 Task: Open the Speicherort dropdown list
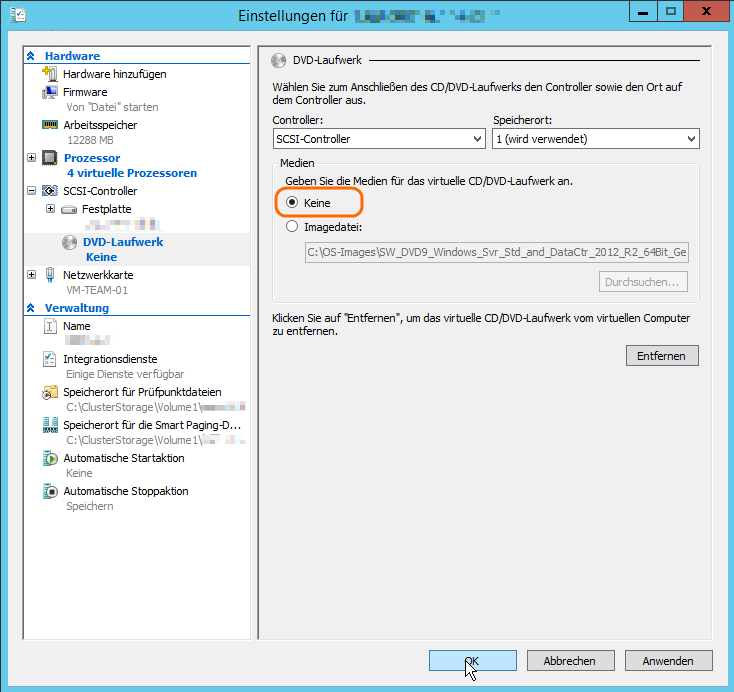point(596,139)
